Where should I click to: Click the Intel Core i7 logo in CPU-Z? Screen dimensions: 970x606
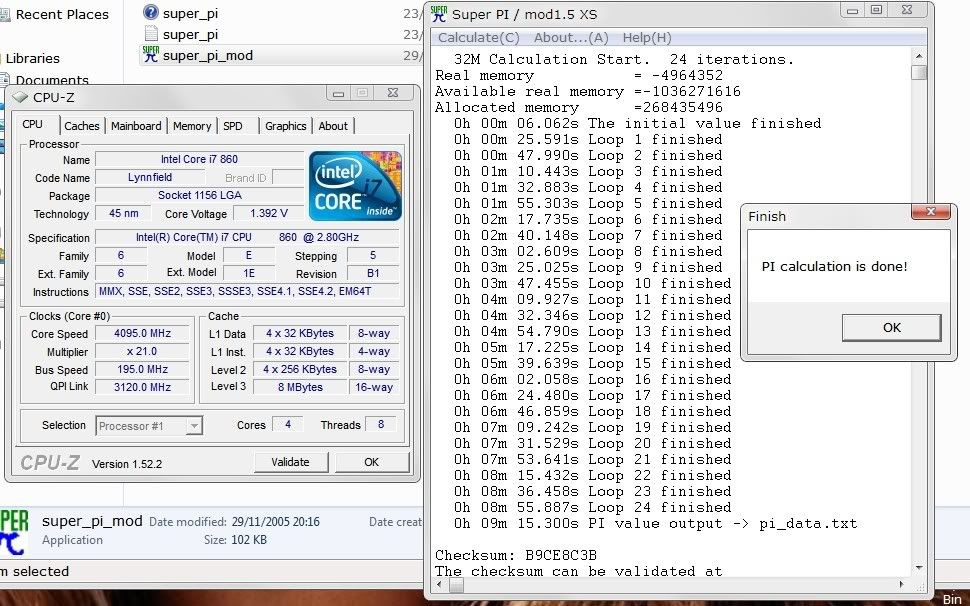pos(355,186)
